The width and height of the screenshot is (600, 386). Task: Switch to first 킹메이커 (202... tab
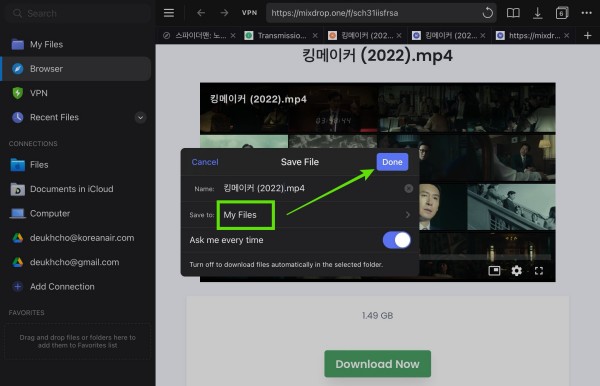[x=361, y=36]
